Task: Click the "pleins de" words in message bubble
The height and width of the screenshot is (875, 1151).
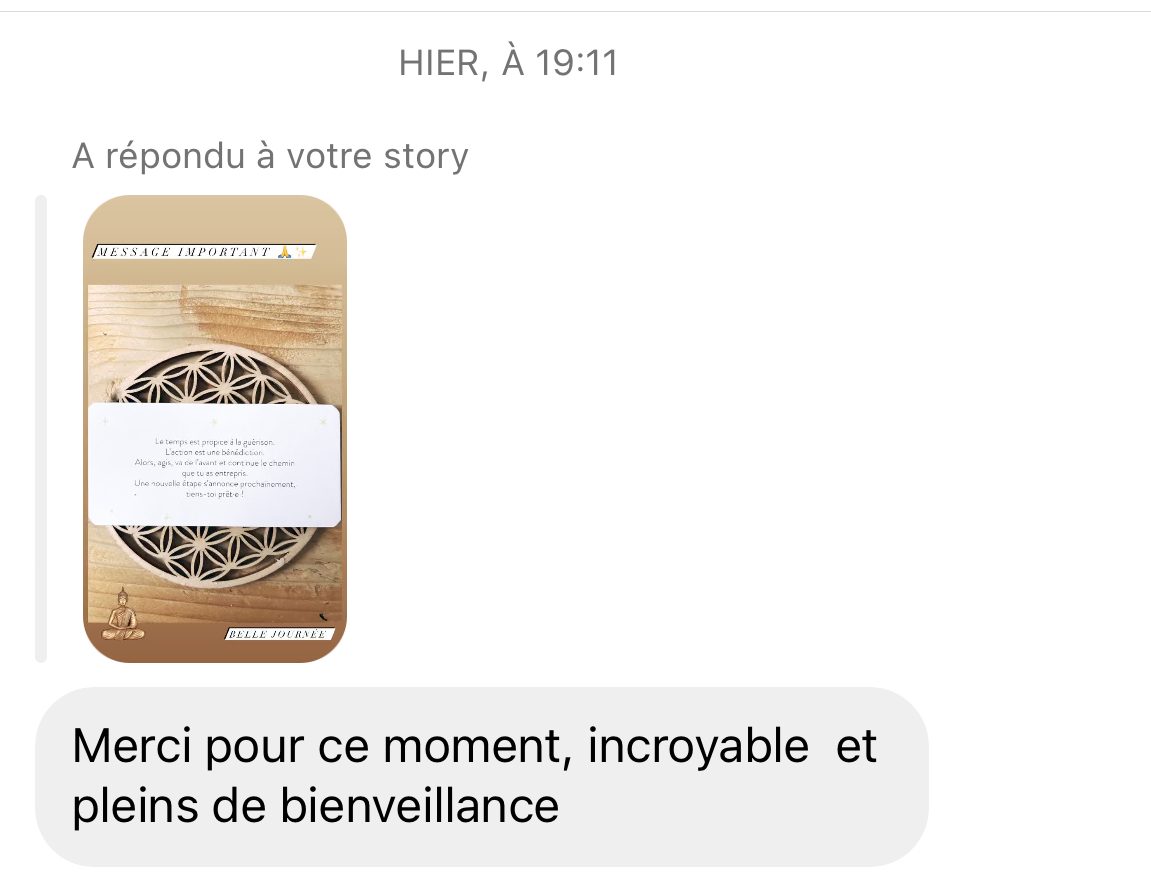Action: (x=169, y=807)
